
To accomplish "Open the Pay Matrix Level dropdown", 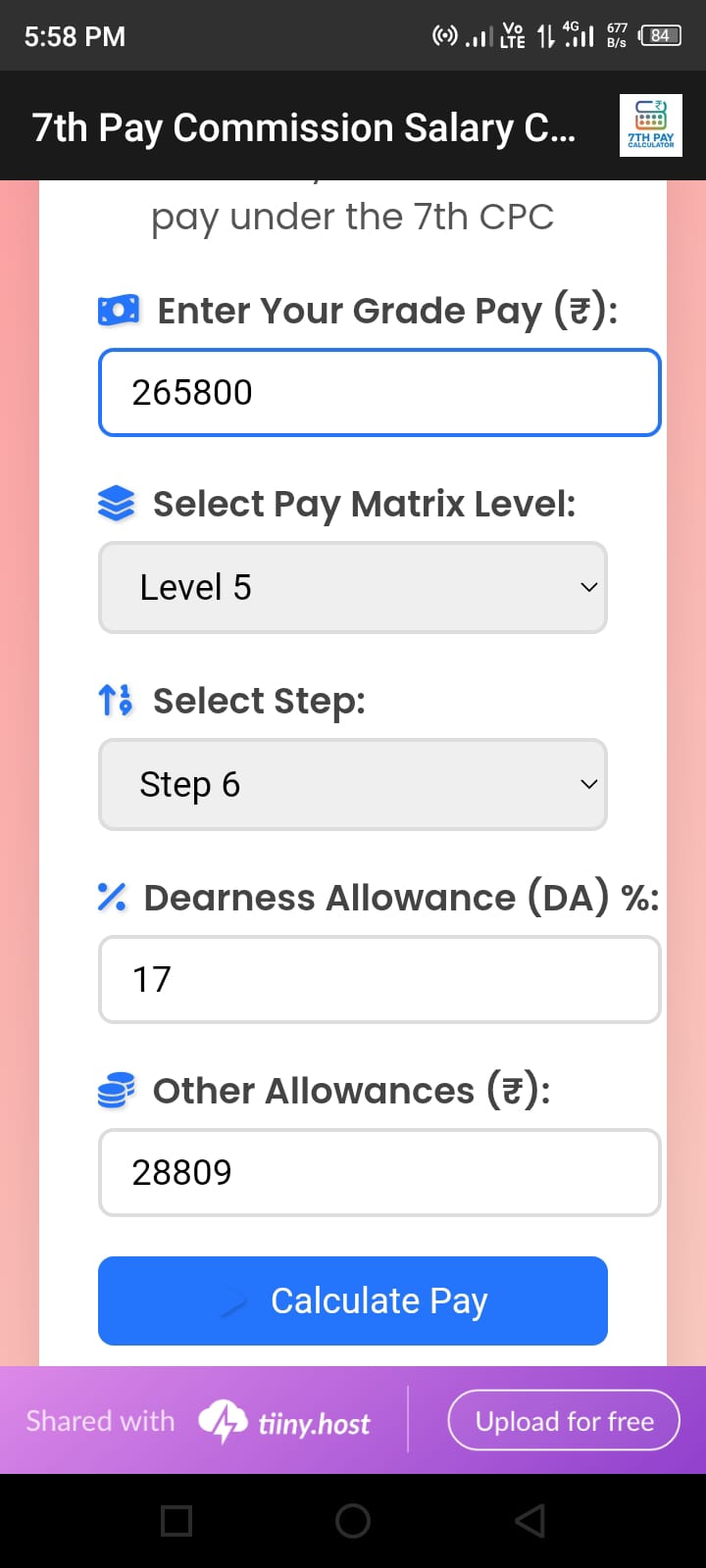I will coord(352,587).
